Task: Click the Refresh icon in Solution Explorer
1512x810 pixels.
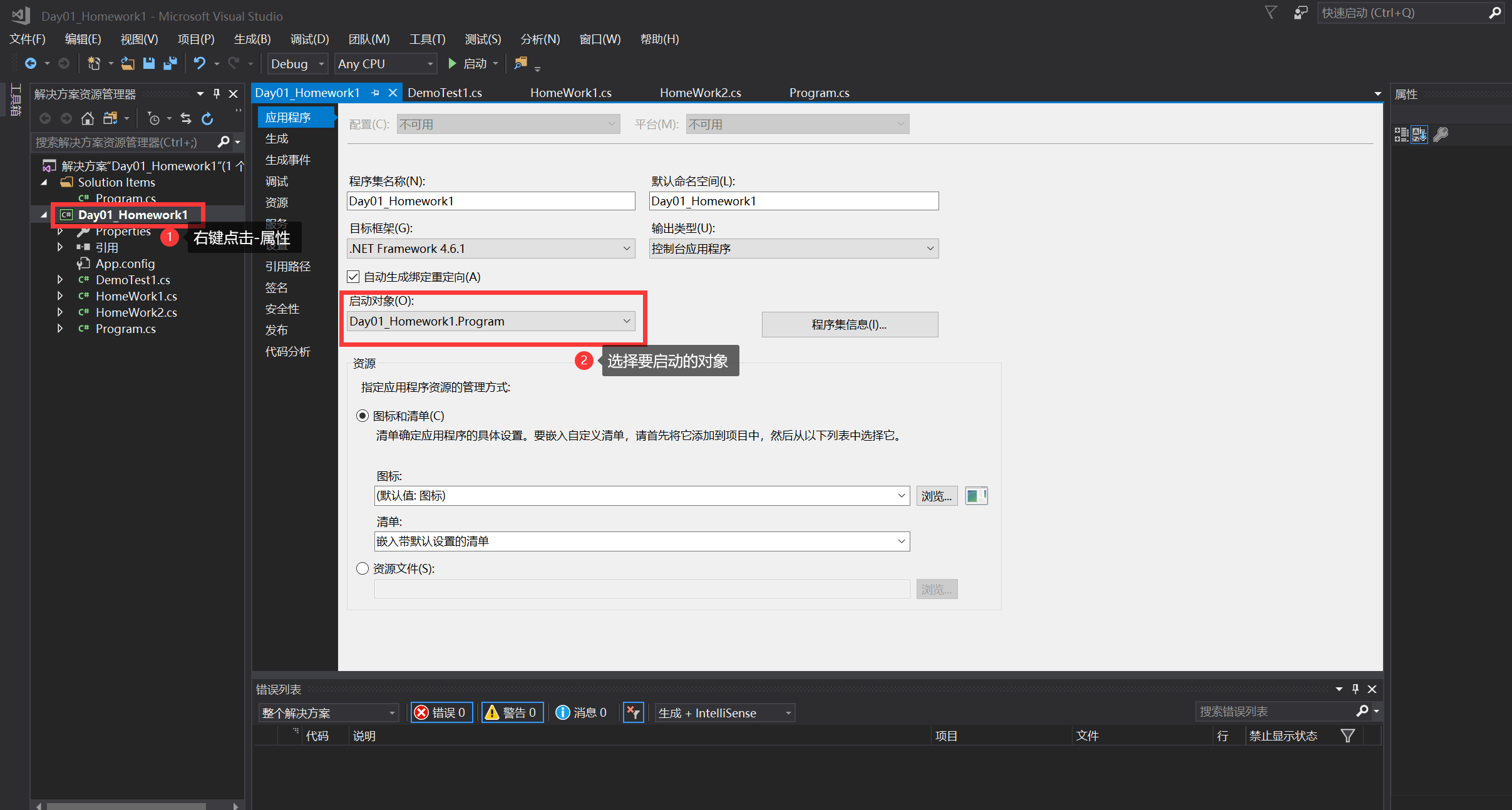Action: (x=207, y=118)
